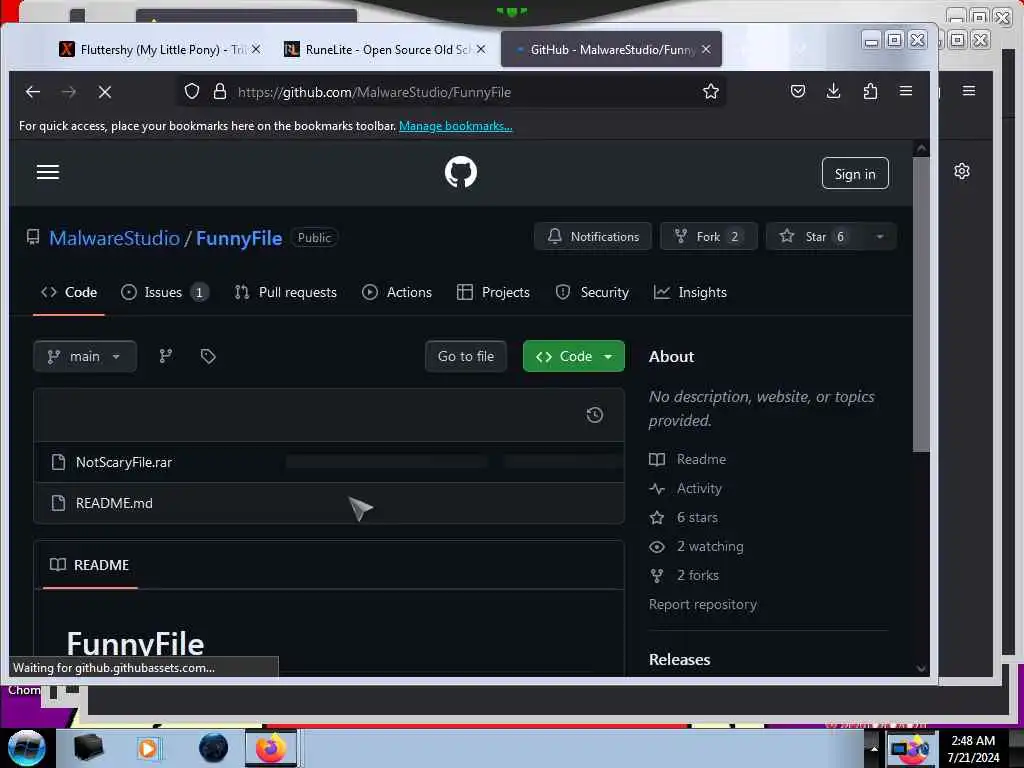Click the Go to file button

(466, 356)
